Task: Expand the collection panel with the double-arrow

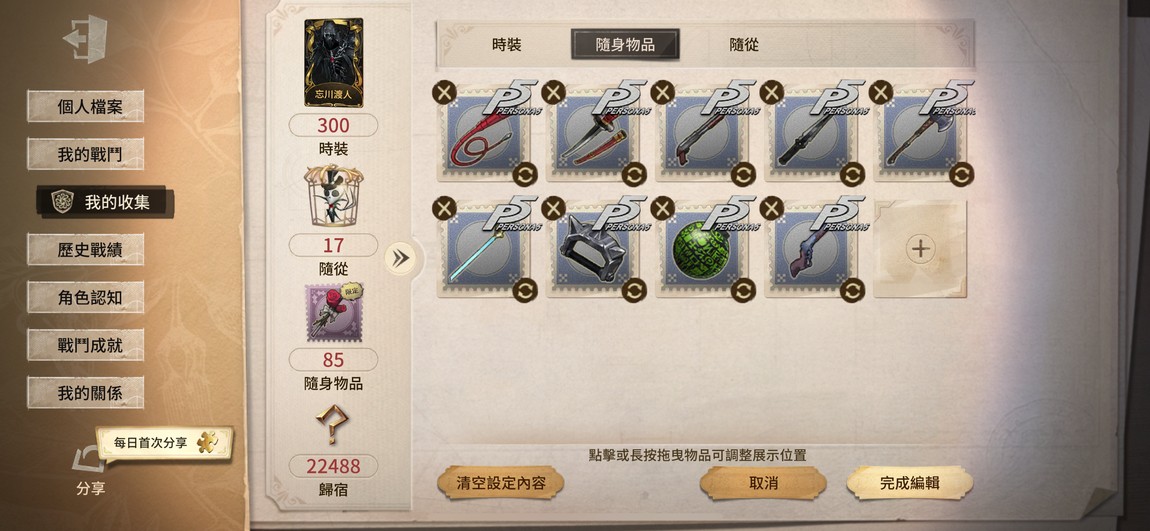Action: click(x=400, y=258)
